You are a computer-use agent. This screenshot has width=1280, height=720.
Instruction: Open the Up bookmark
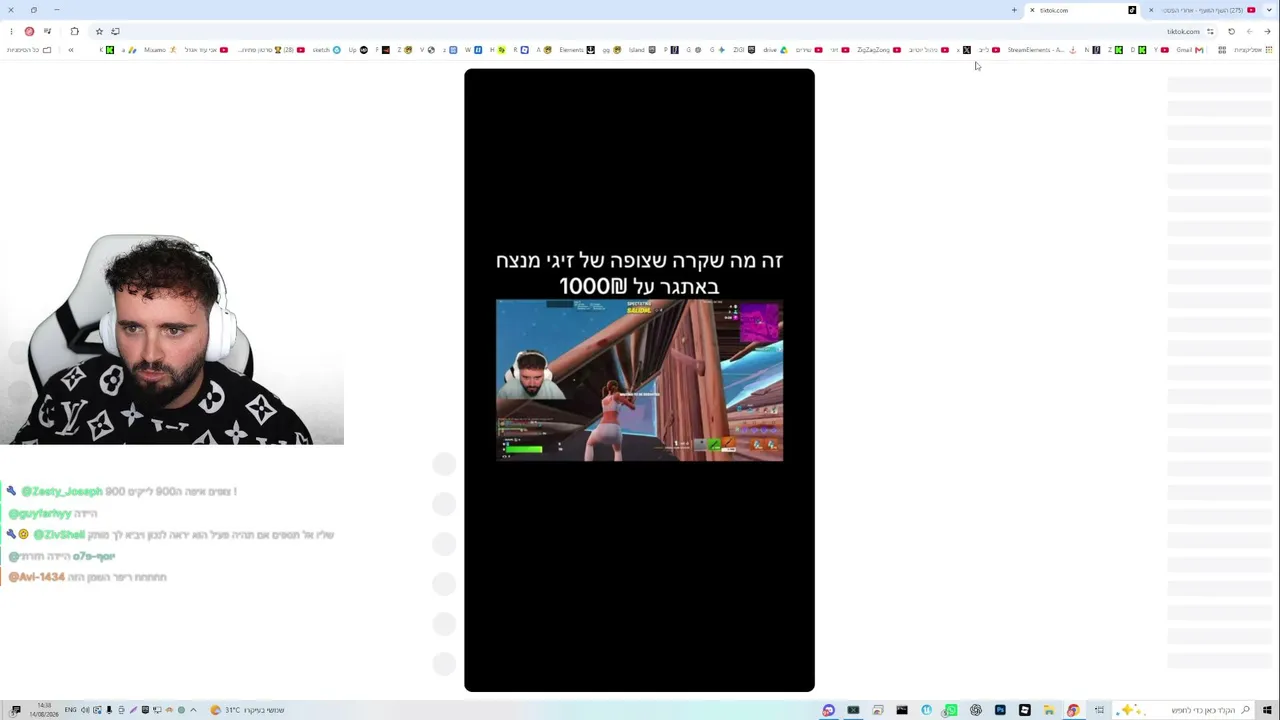click(358, 50)
